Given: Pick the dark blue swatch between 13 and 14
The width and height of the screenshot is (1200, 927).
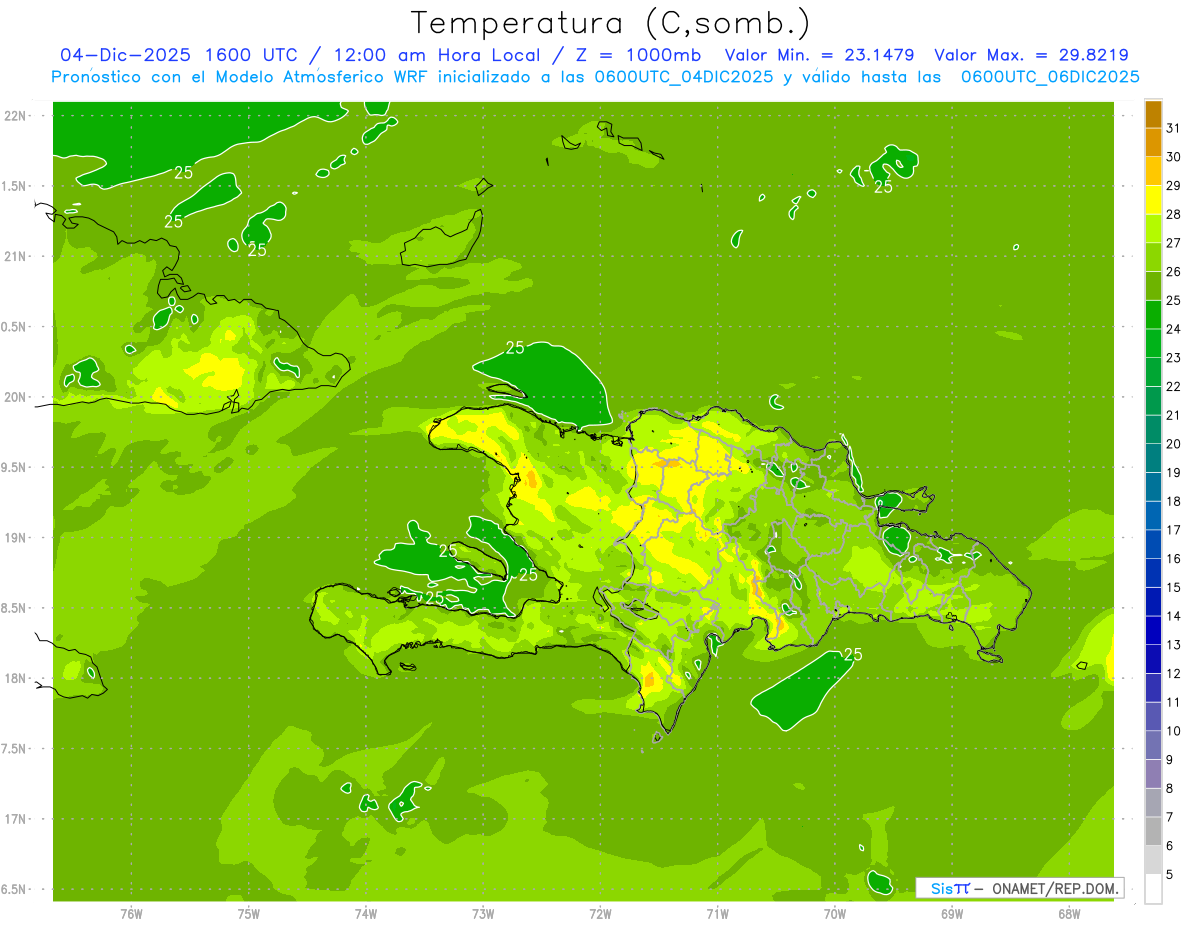Looking at the screenshot, I should (1153, 630).
